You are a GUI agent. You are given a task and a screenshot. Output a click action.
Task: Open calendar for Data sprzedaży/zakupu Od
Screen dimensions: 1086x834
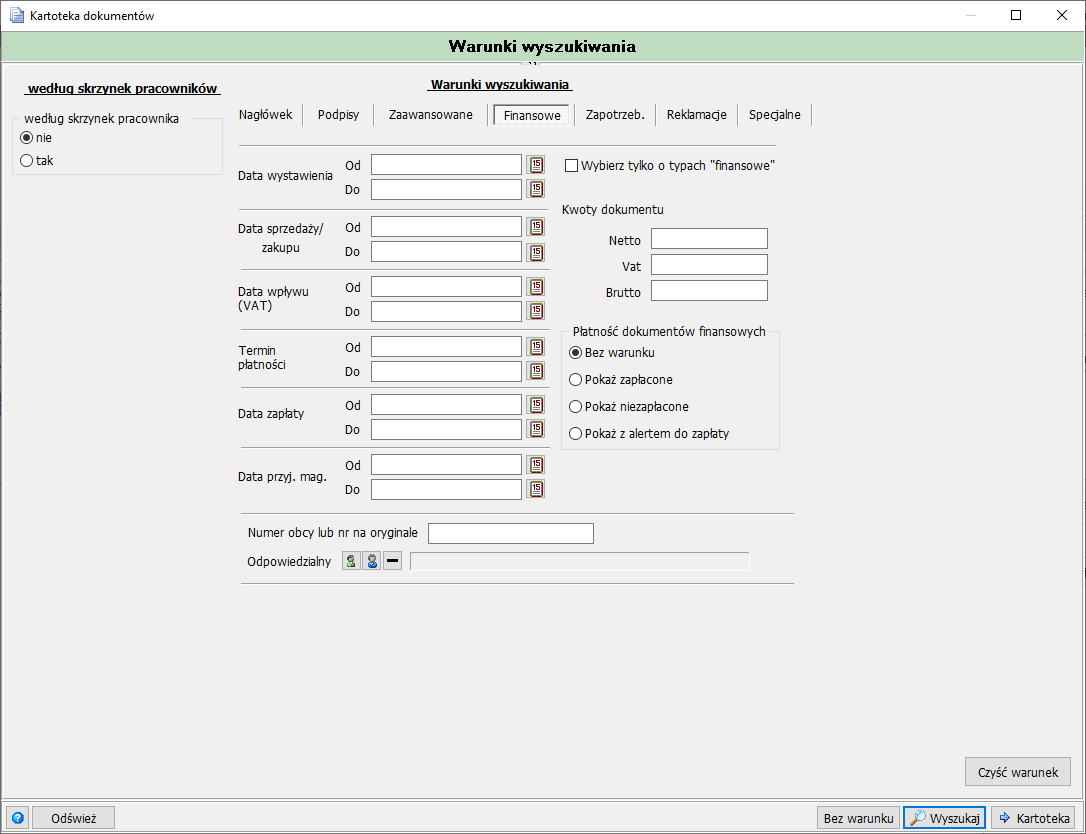(535, 227)
